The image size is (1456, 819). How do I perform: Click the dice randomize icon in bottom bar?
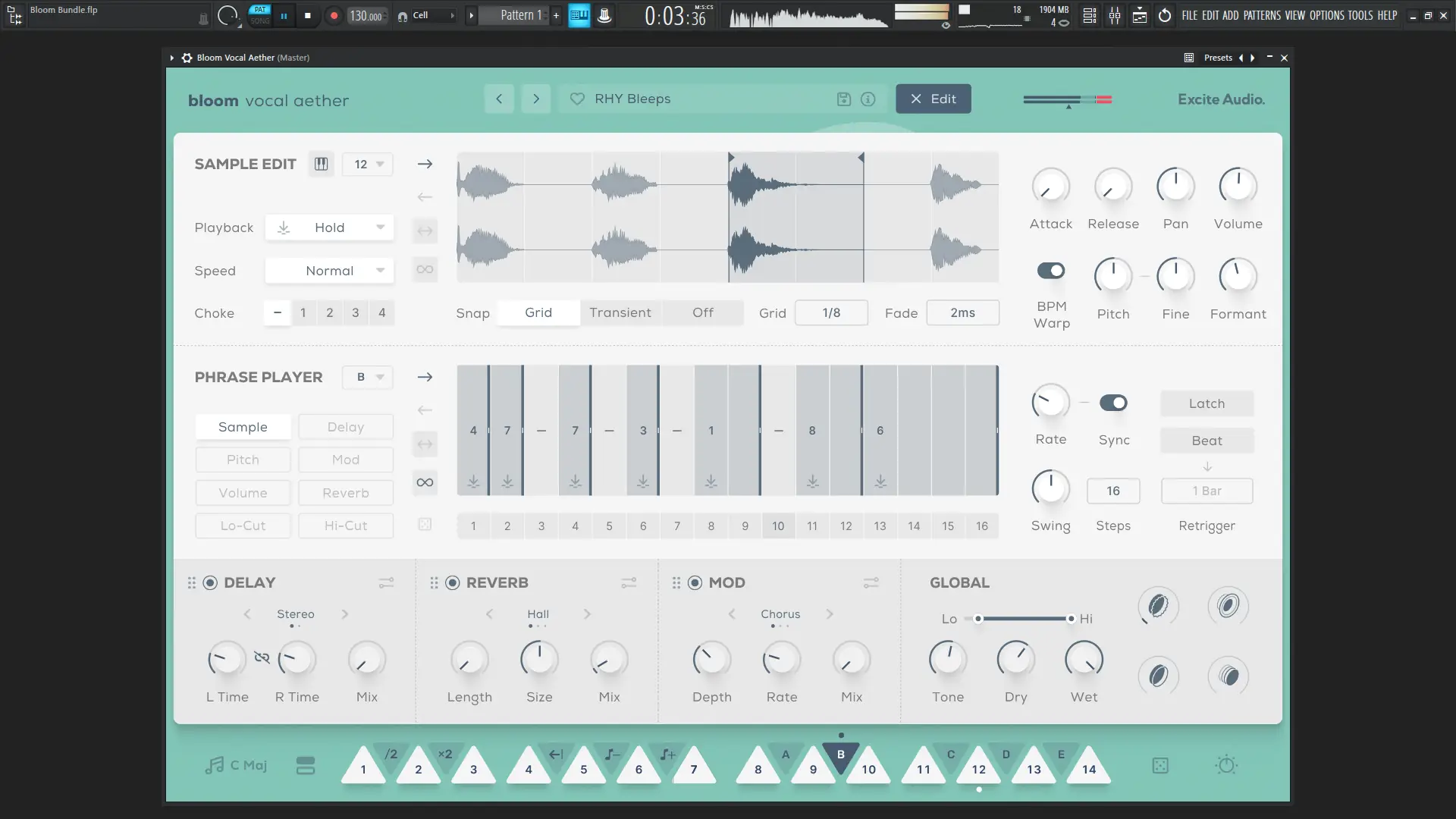tap(1160, 766)
